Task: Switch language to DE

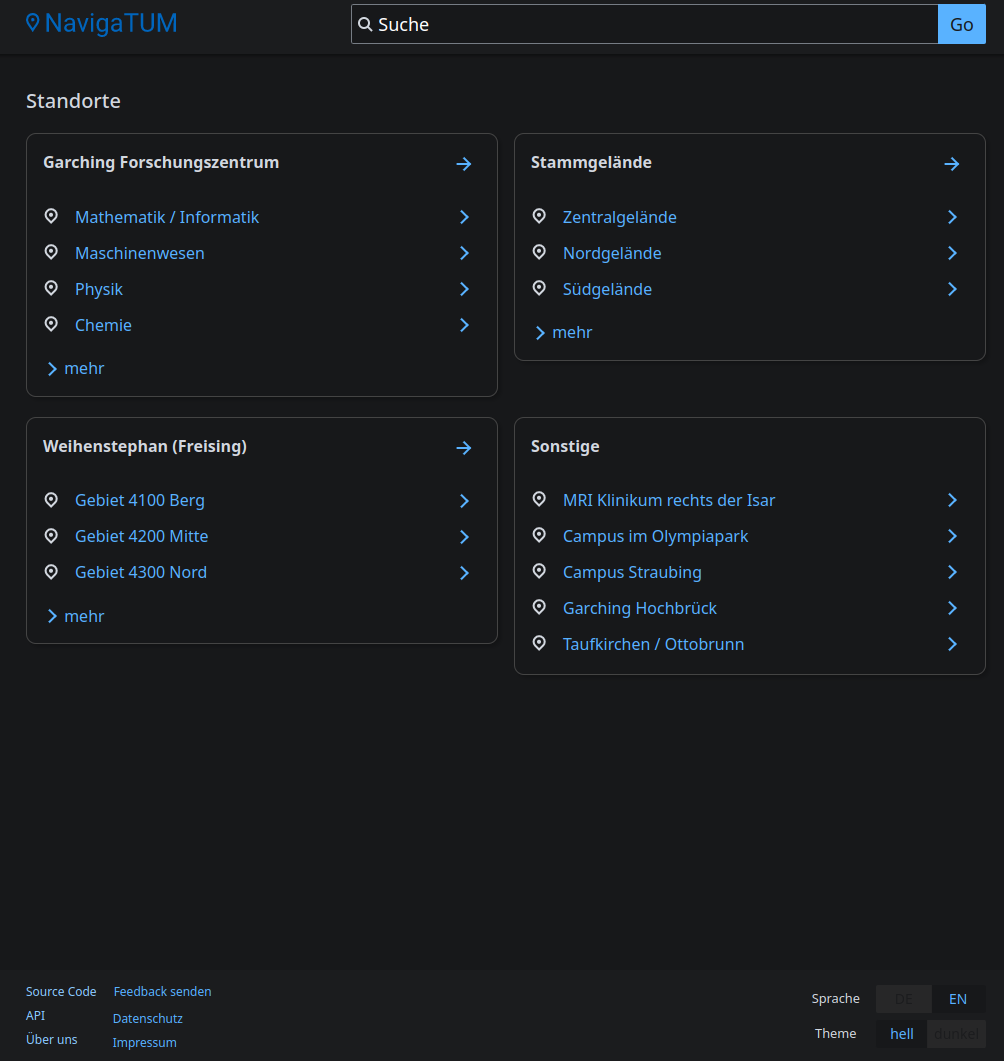Action: [x=903, y=999]
